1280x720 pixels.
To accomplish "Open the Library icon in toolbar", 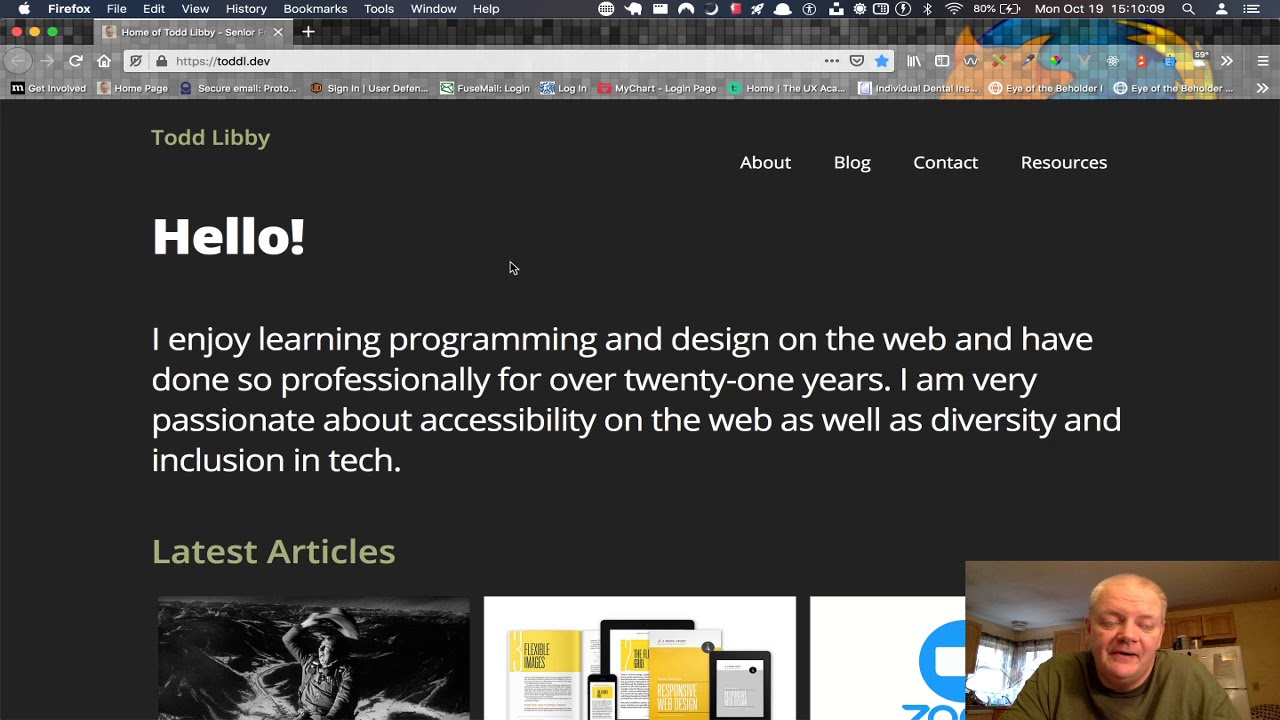I will tap(914, 61).
